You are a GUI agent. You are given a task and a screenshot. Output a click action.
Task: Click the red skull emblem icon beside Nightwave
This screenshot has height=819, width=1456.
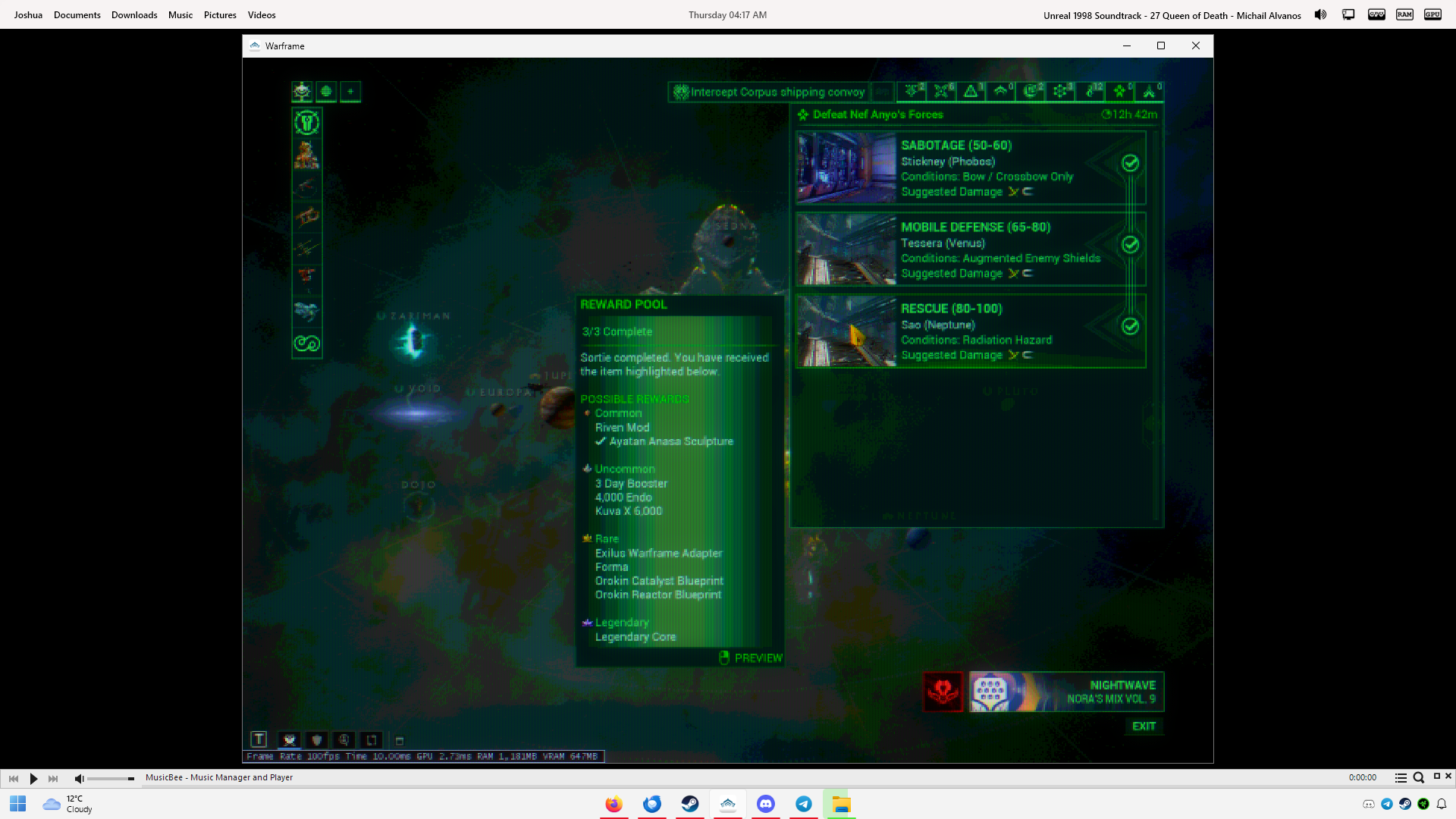point(943,692)
